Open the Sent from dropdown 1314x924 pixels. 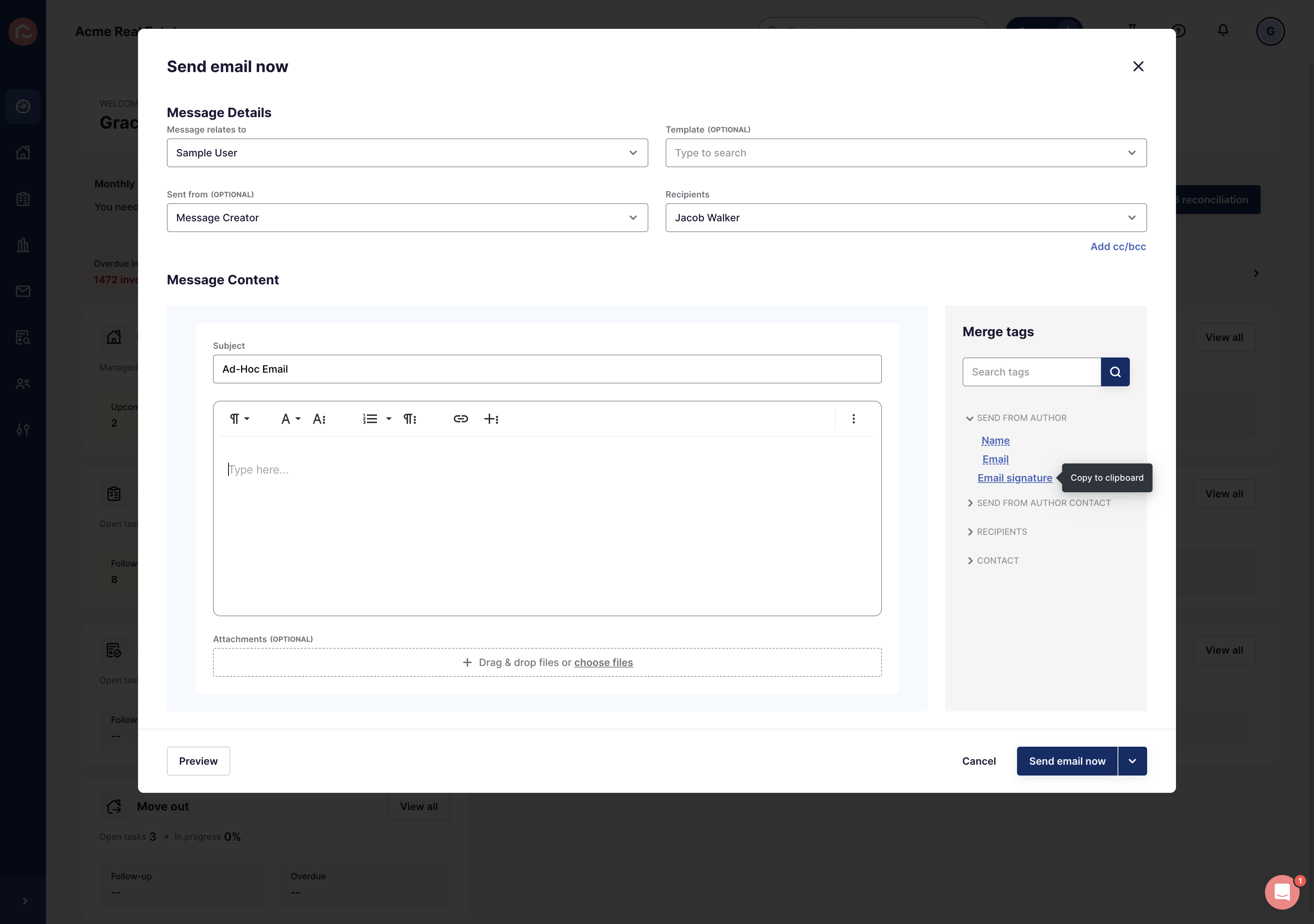click(407, 217)
